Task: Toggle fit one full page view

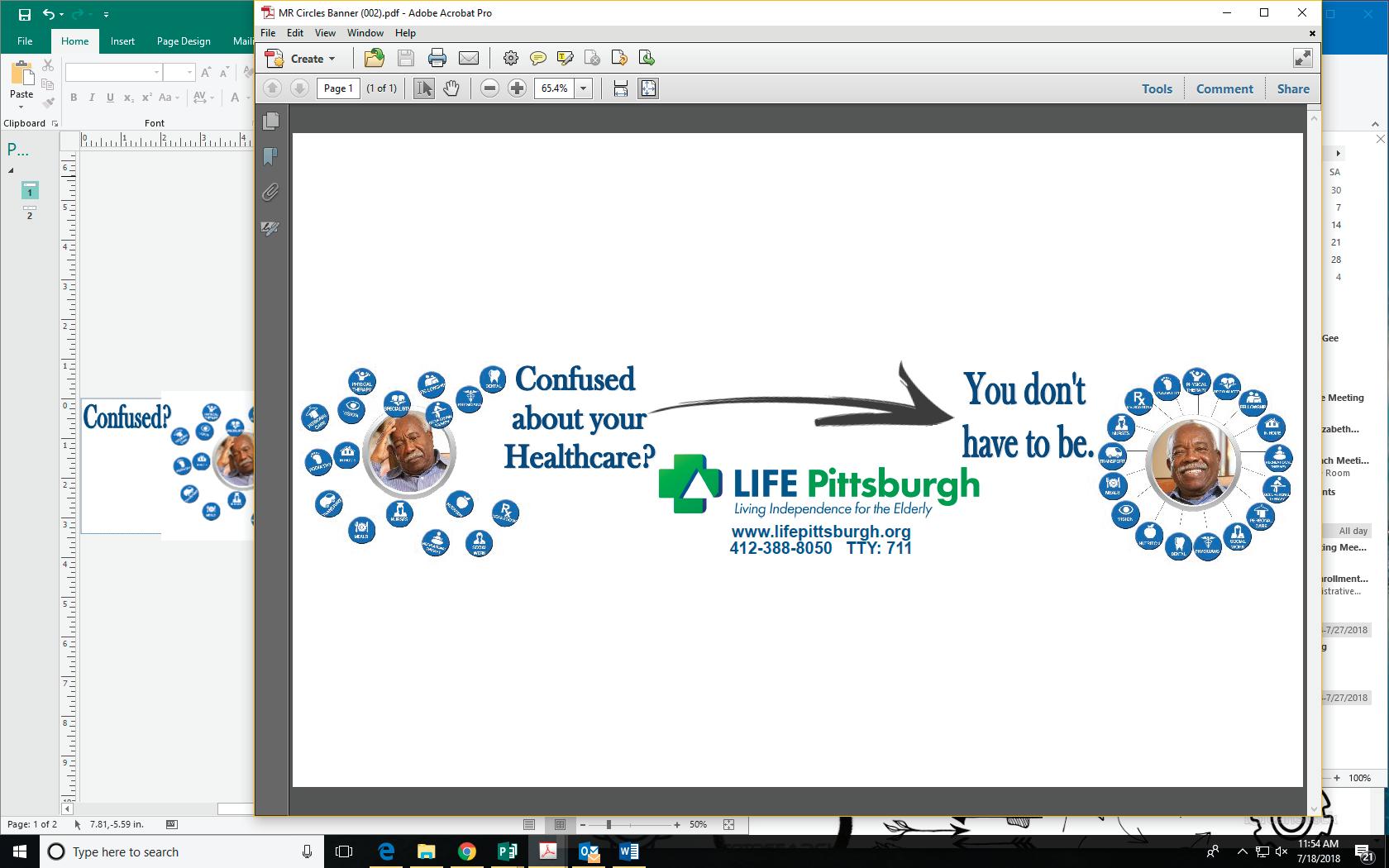Action: pos(648,88)
